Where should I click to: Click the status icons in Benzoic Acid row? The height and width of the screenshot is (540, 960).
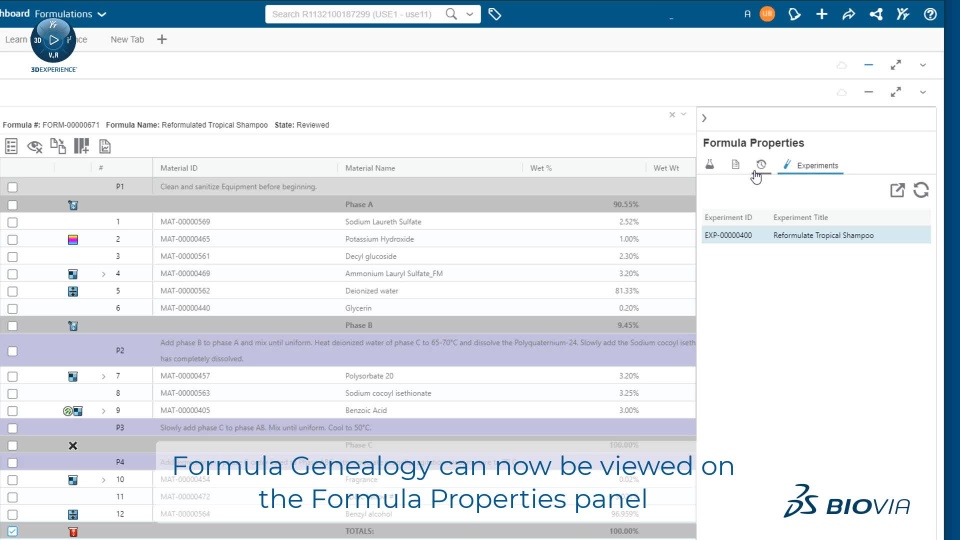72,411
